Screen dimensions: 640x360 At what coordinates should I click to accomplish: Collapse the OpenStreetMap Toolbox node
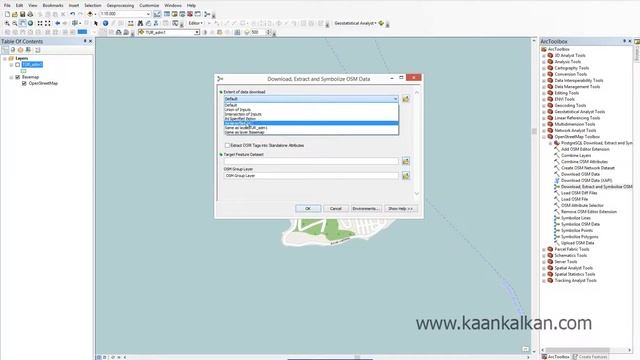pos(544,137)
